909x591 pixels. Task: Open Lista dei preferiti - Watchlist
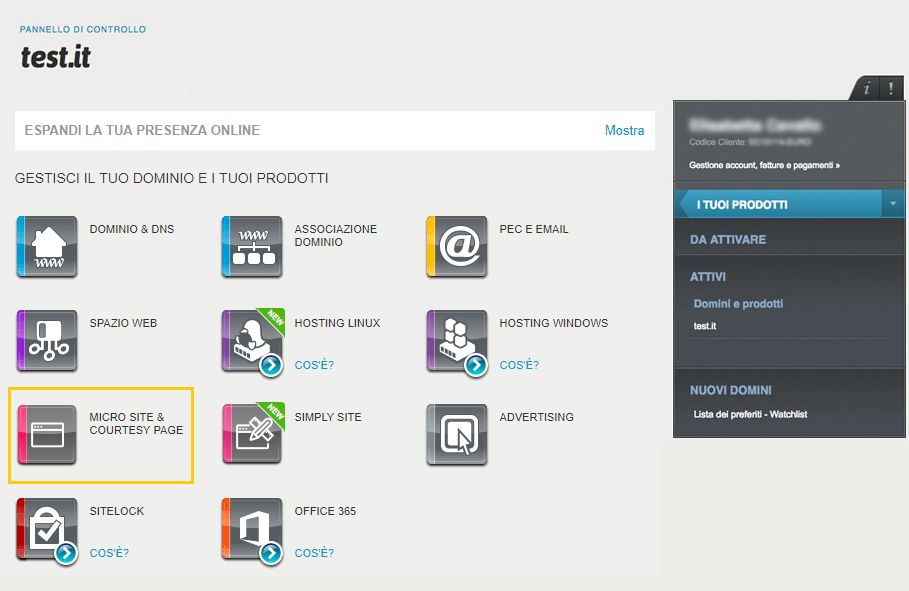coord(750,414)
